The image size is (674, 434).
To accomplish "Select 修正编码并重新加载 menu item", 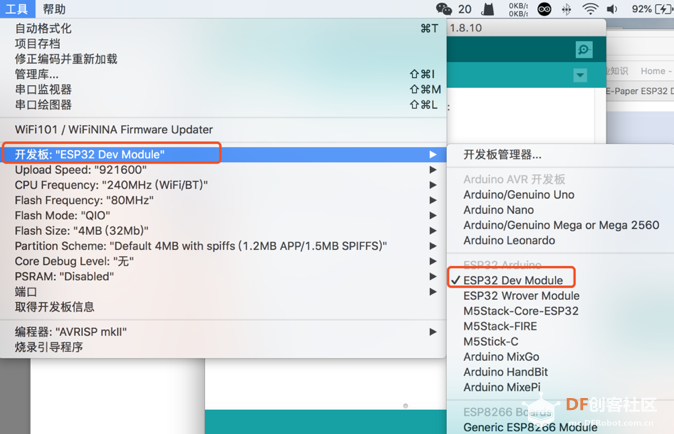I will coord(223,59).
